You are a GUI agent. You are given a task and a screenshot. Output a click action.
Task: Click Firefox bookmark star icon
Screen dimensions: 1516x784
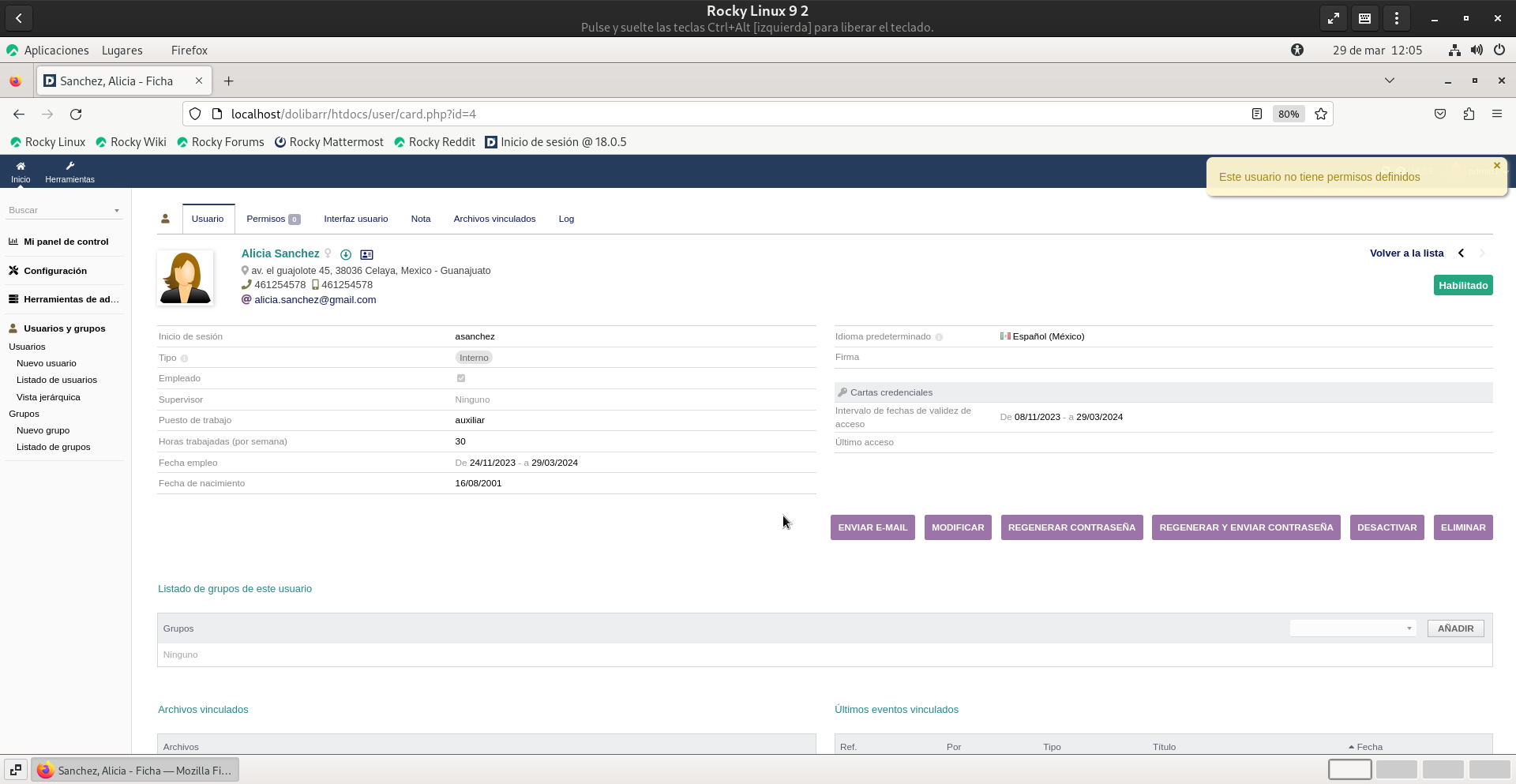[x=1321, y=114]
